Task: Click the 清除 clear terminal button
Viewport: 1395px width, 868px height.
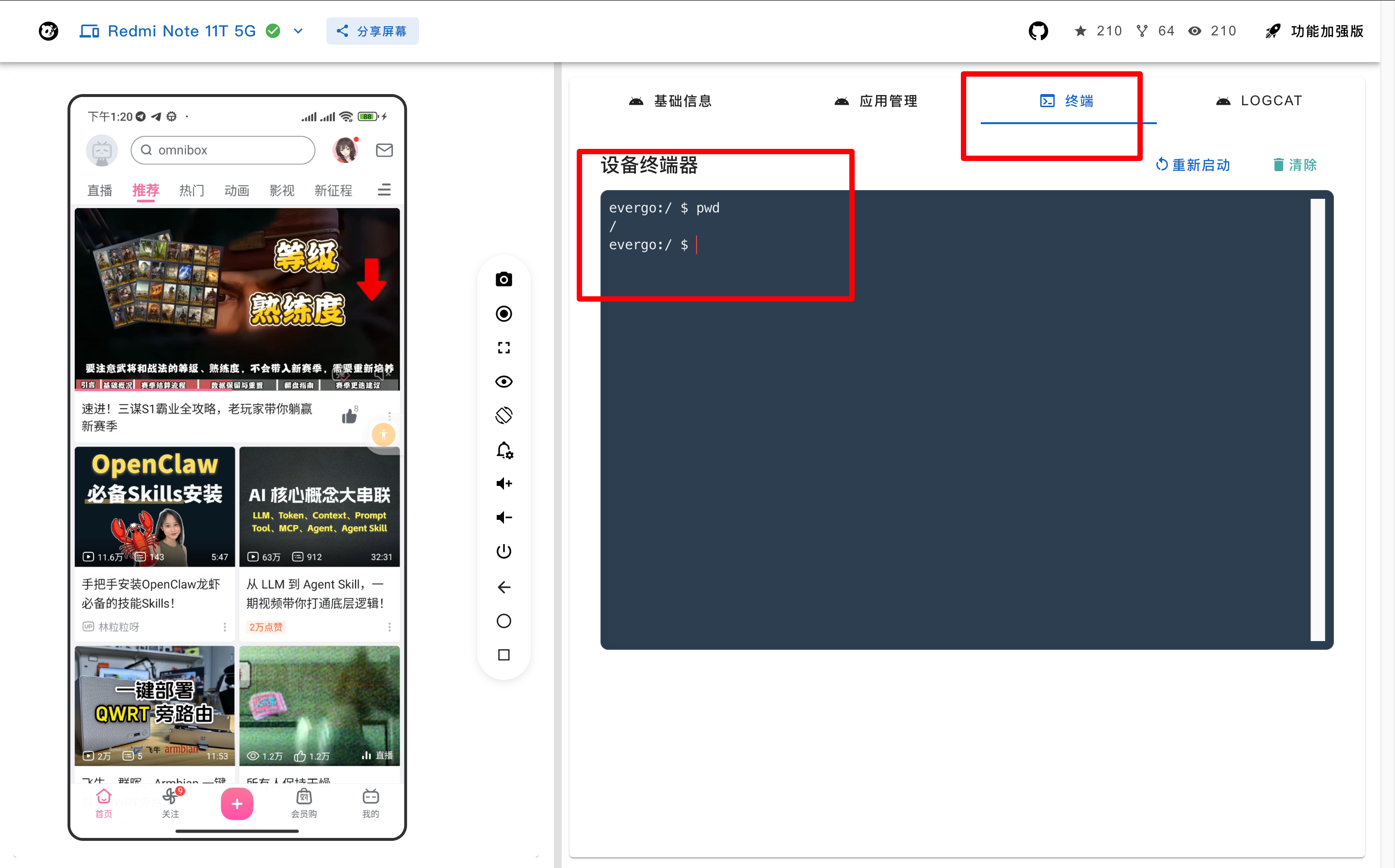Action: tap(1295, 165)
